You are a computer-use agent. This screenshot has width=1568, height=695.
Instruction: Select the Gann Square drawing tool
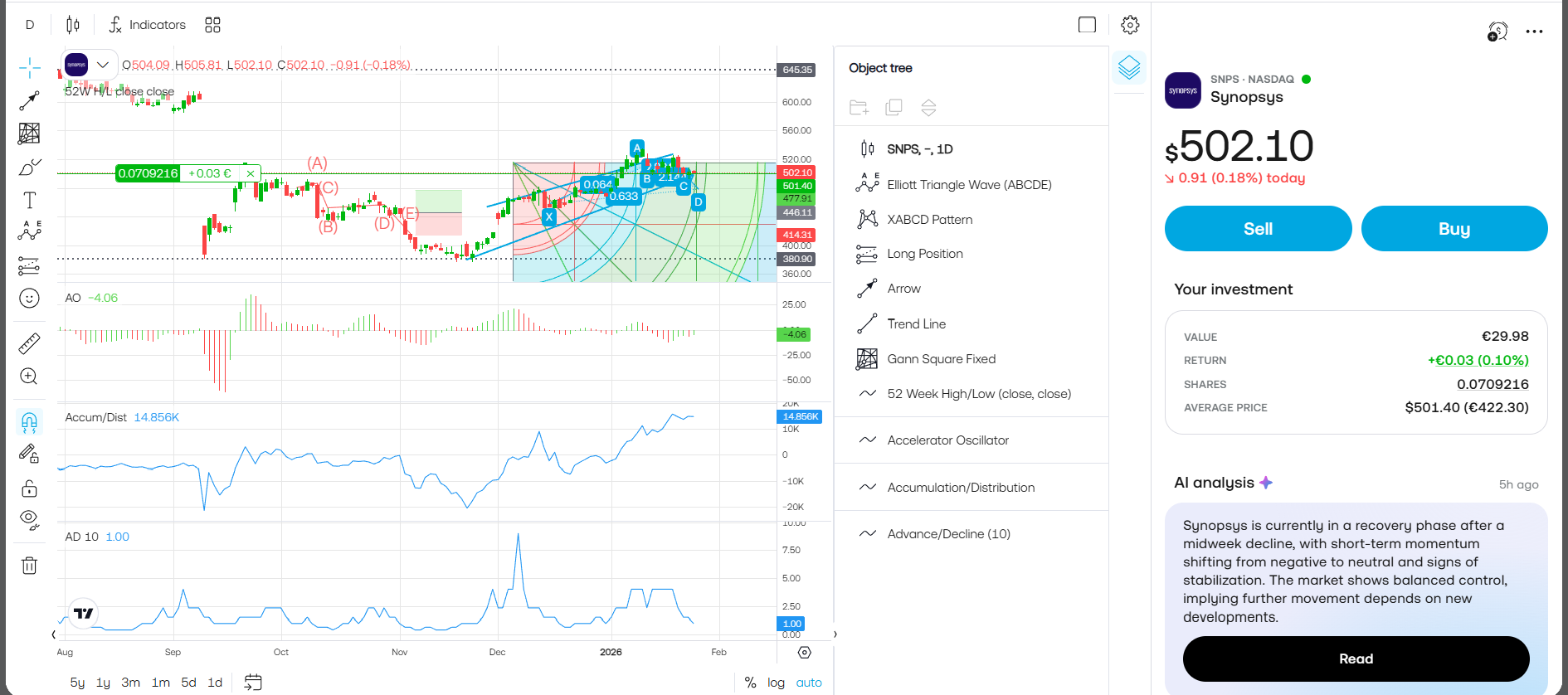[29, 134]
